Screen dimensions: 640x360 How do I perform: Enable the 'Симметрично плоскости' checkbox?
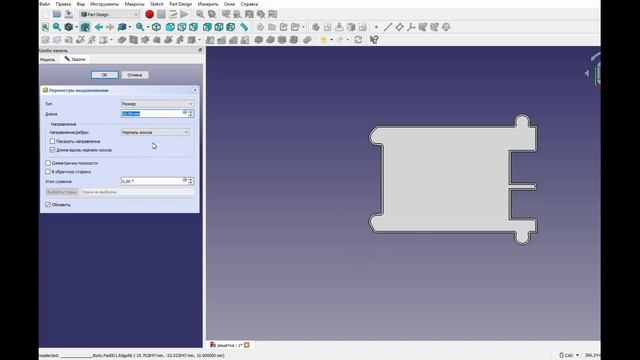48,163
